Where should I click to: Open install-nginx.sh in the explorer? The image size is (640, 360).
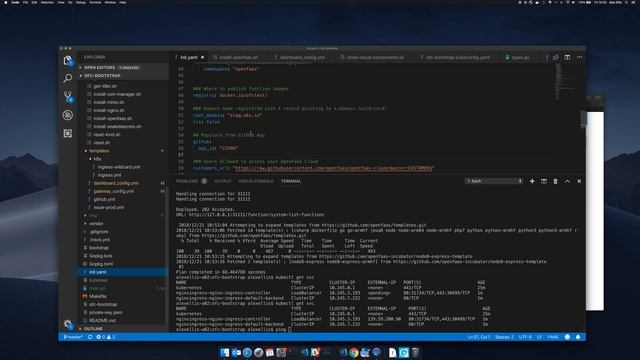point(109,110)
